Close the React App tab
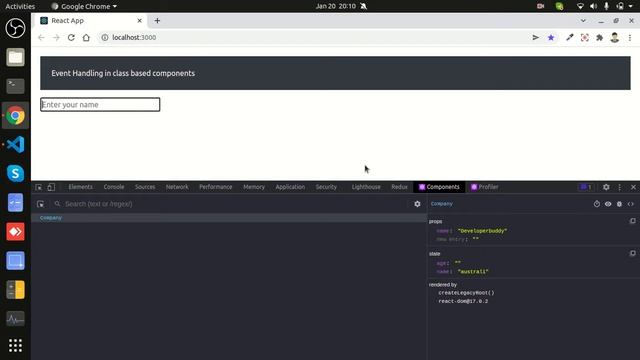This screenshot has width=640, height=360. (x=139, y=20)
